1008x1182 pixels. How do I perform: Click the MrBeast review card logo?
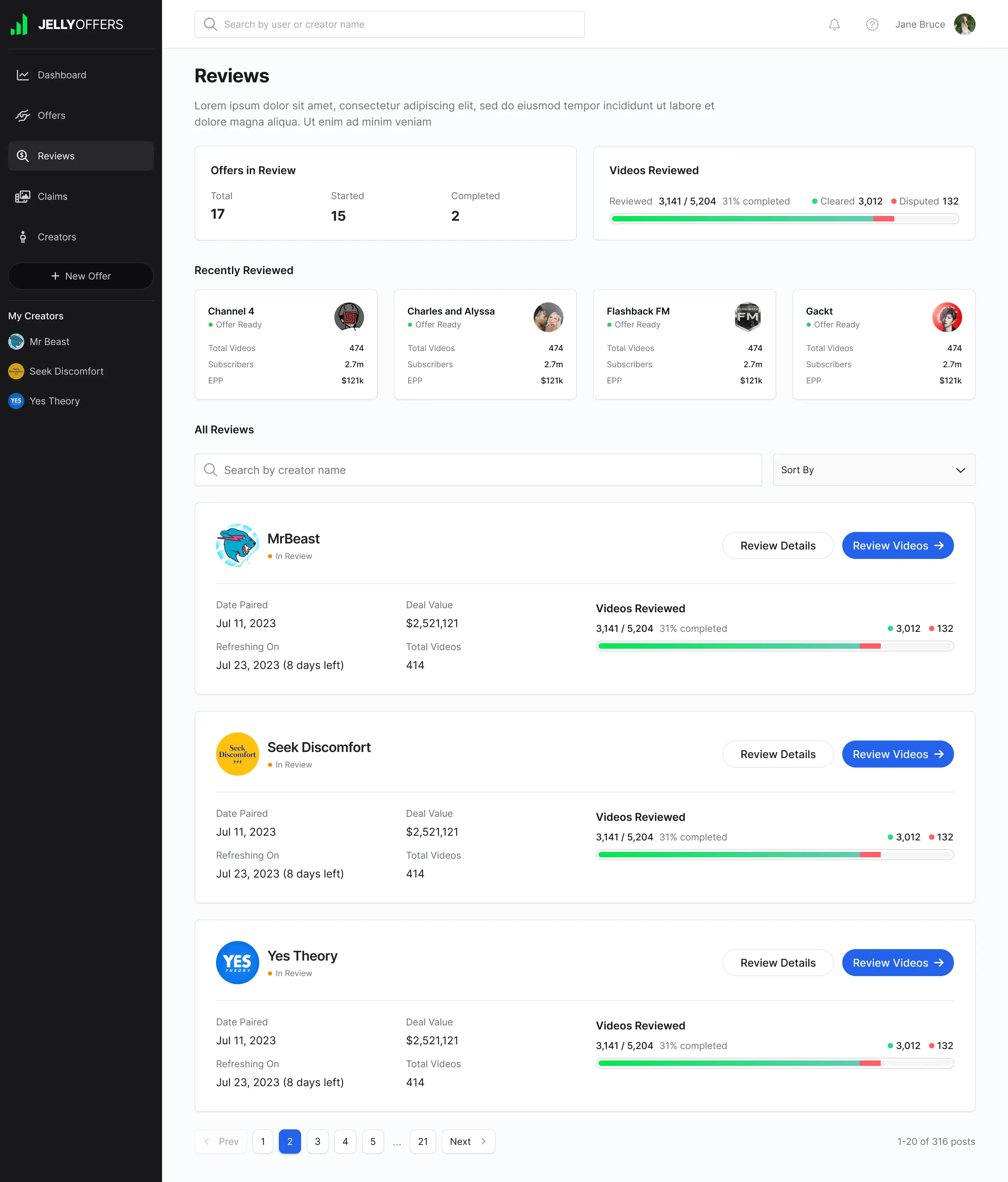(x=237, y=545)
